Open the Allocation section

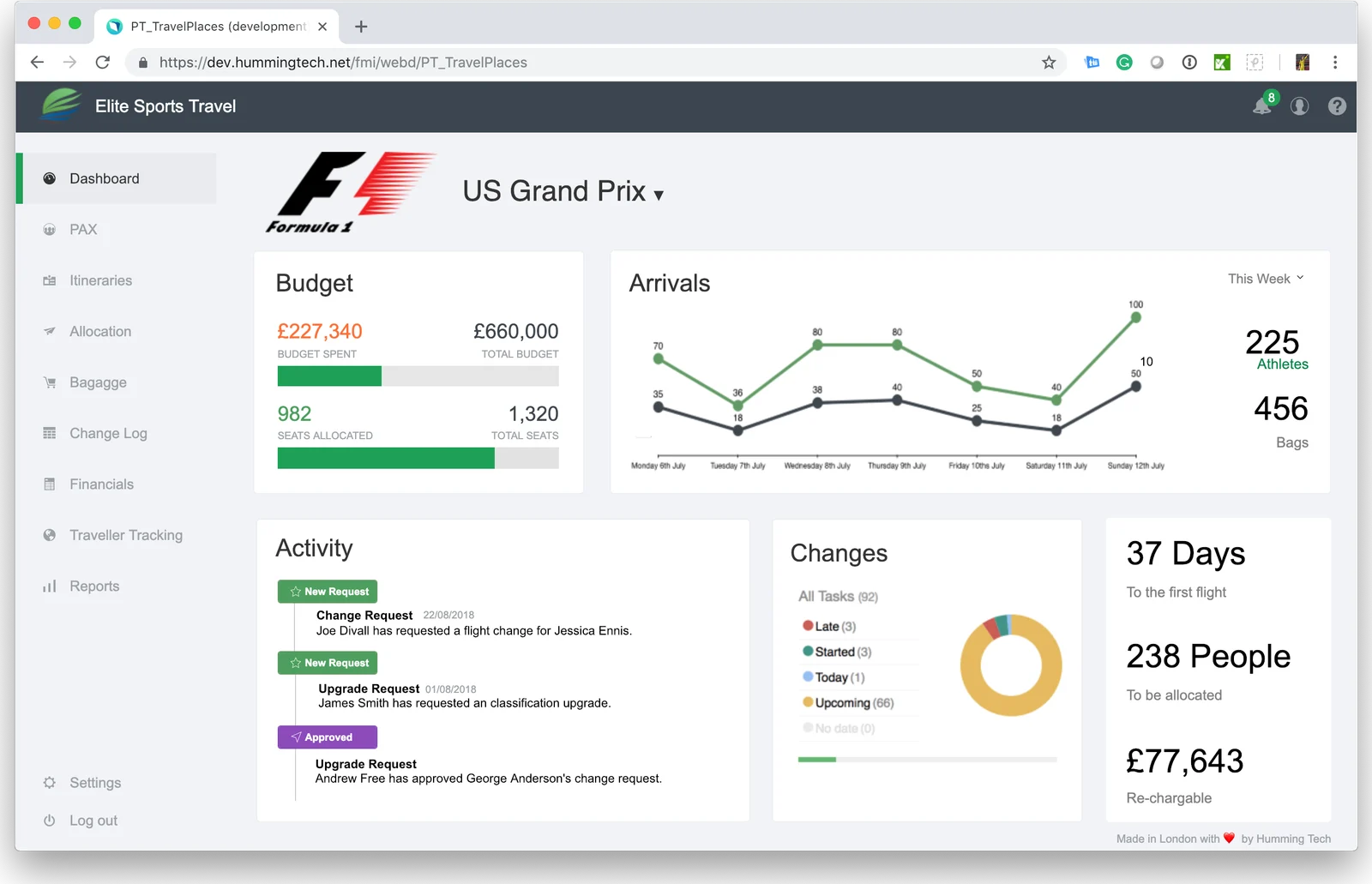pos(100,331)
